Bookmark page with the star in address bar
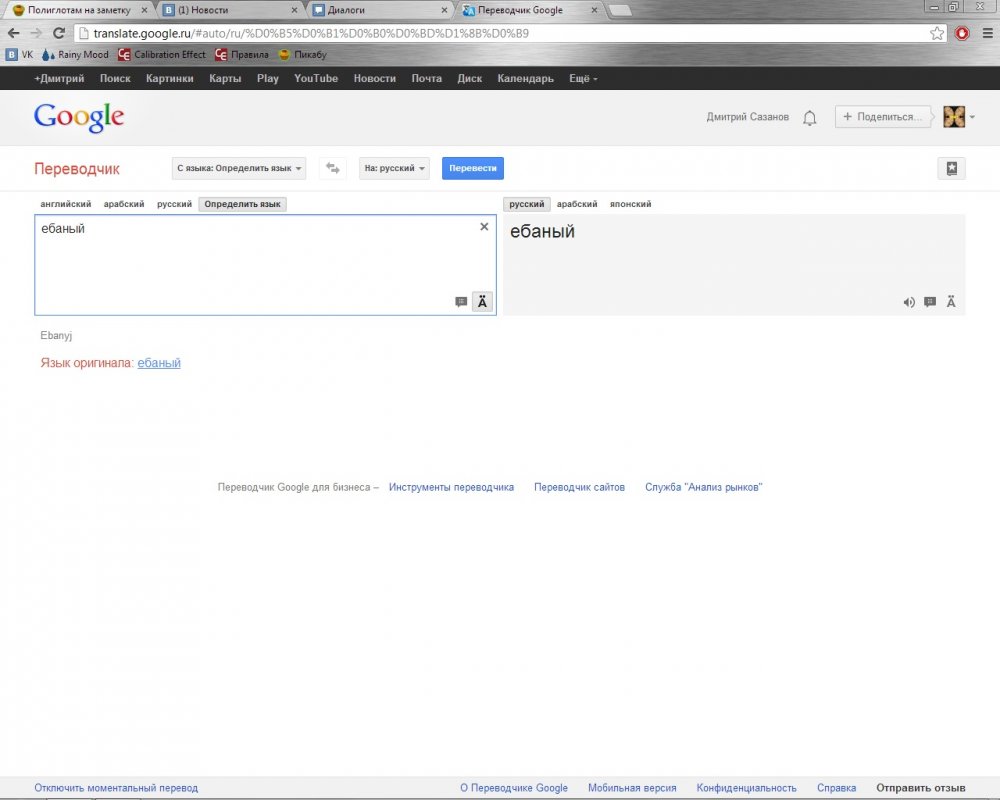1000x800 pixels. coord(937,33)
